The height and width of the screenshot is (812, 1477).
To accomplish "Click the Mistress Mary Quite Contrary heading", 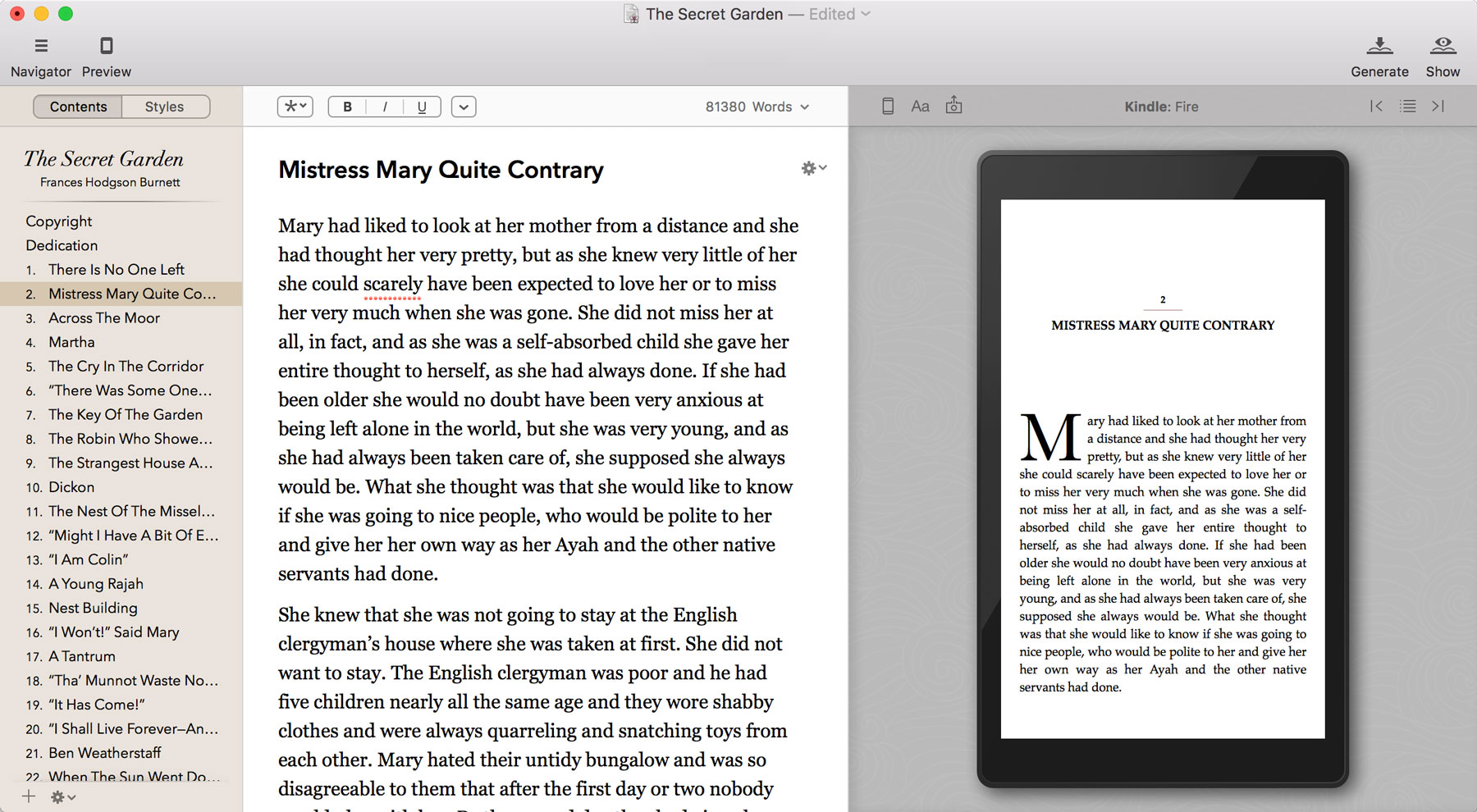I will coord(441,170).
